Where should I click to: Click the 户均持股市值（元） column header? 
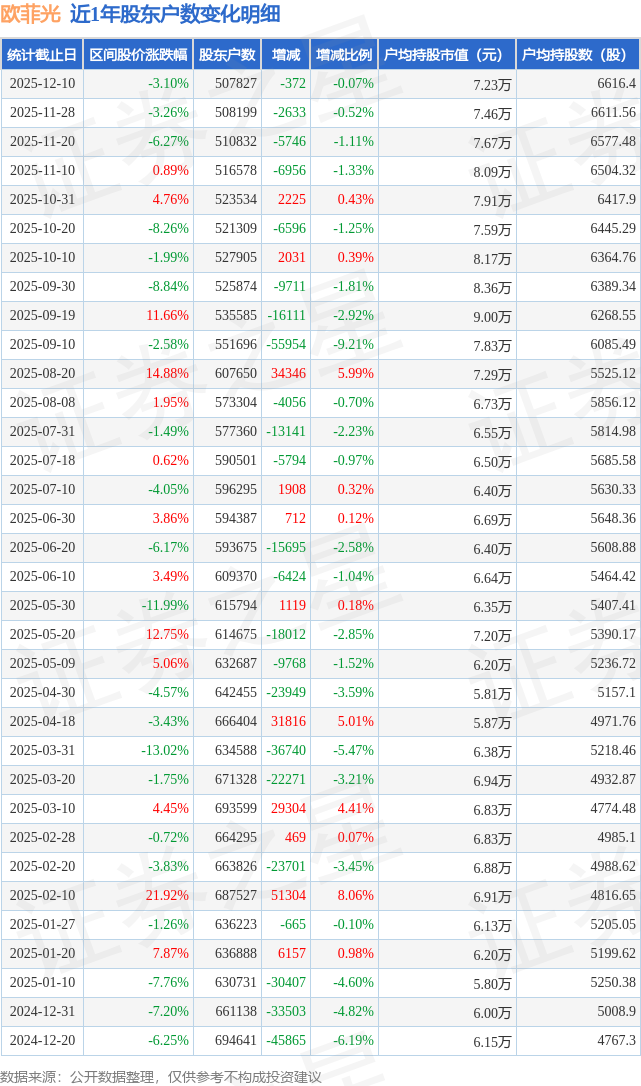click(447, 55)
